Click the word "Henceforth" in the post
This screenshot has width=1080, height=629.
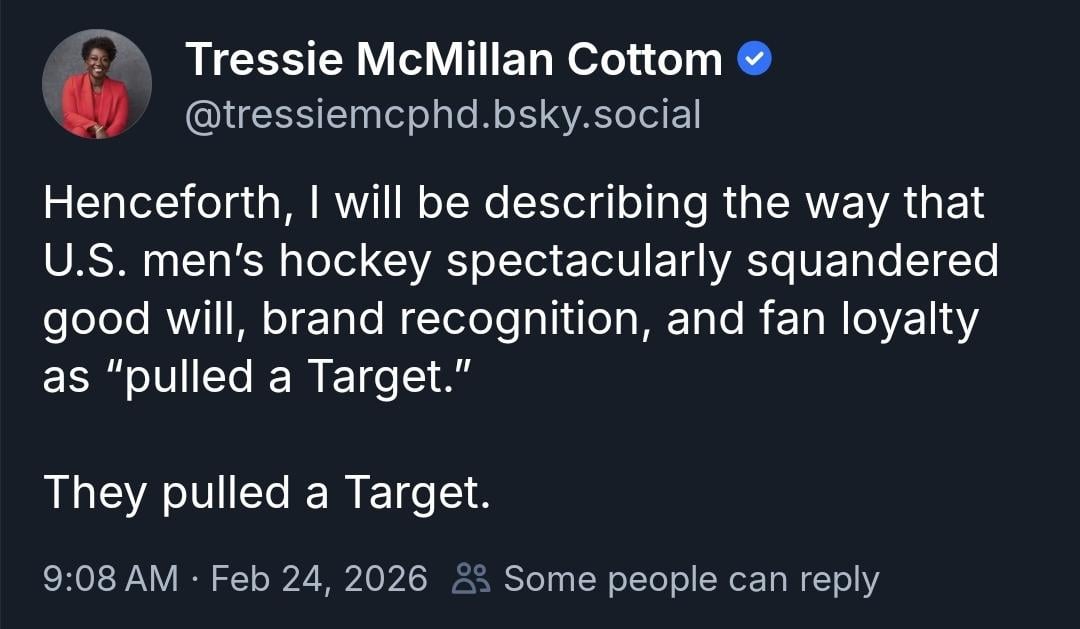[159, 205]
